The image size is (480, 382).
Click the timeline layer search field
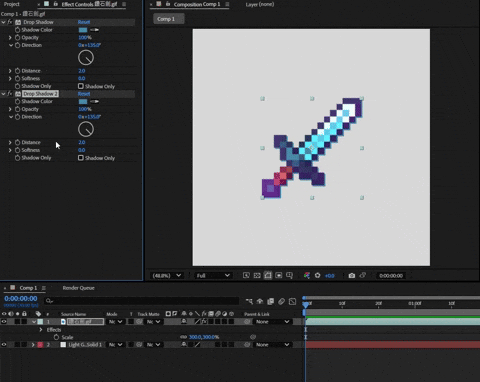click(142, 301)
